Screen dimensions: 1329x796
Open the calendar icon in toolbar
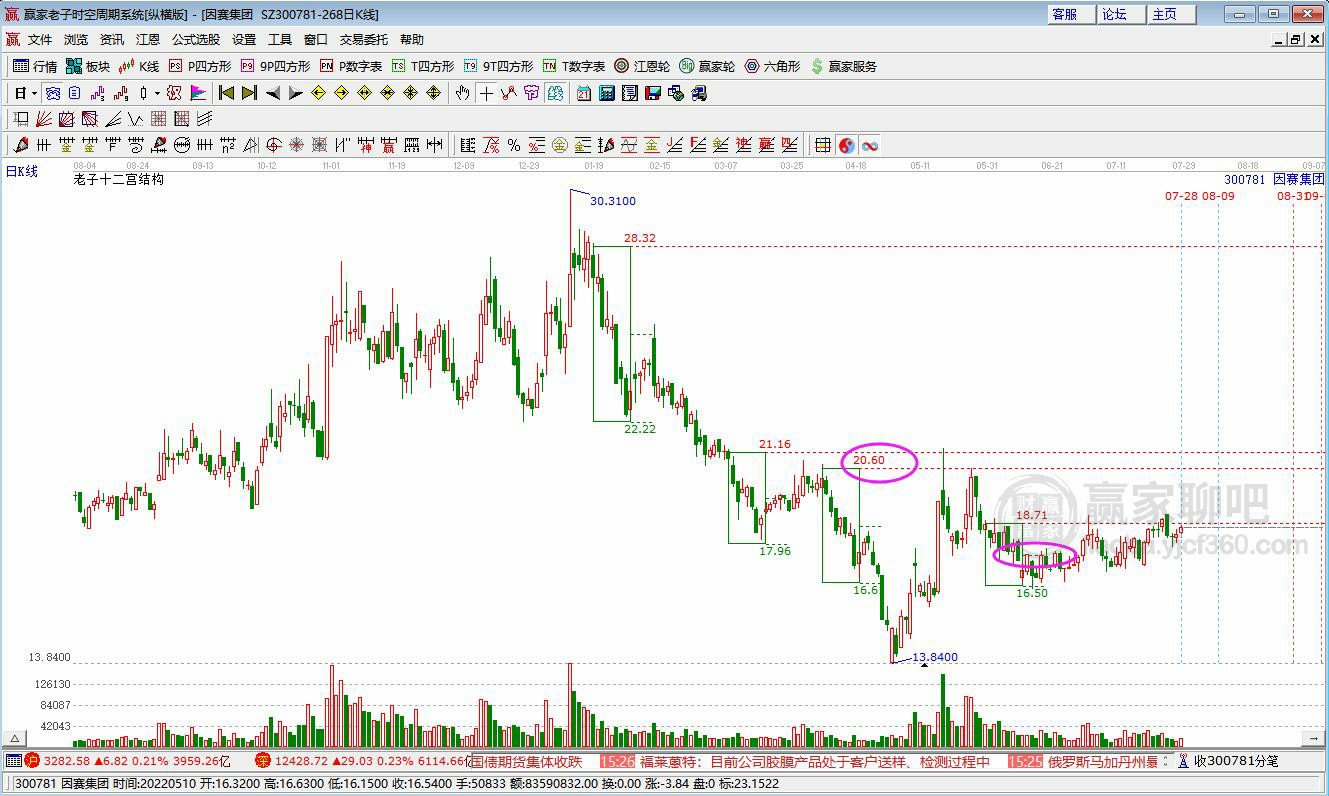[583, 93]
